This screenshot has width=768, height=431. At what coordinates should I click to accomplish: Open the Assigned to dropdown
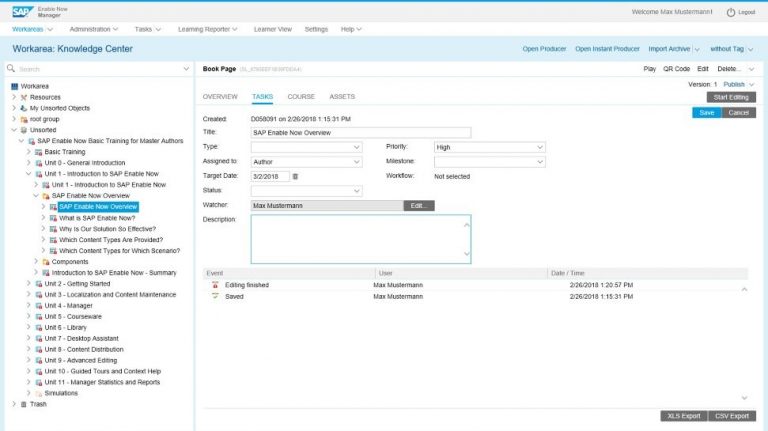coord(306,161)
